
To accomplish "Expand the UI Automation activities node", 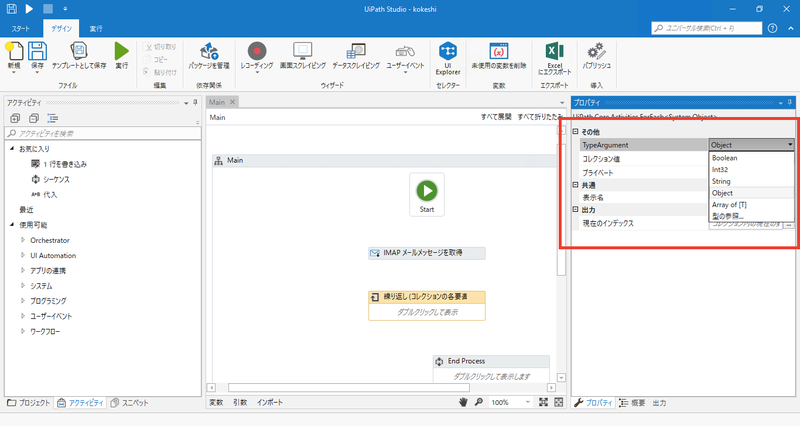I will pos(22,255).
